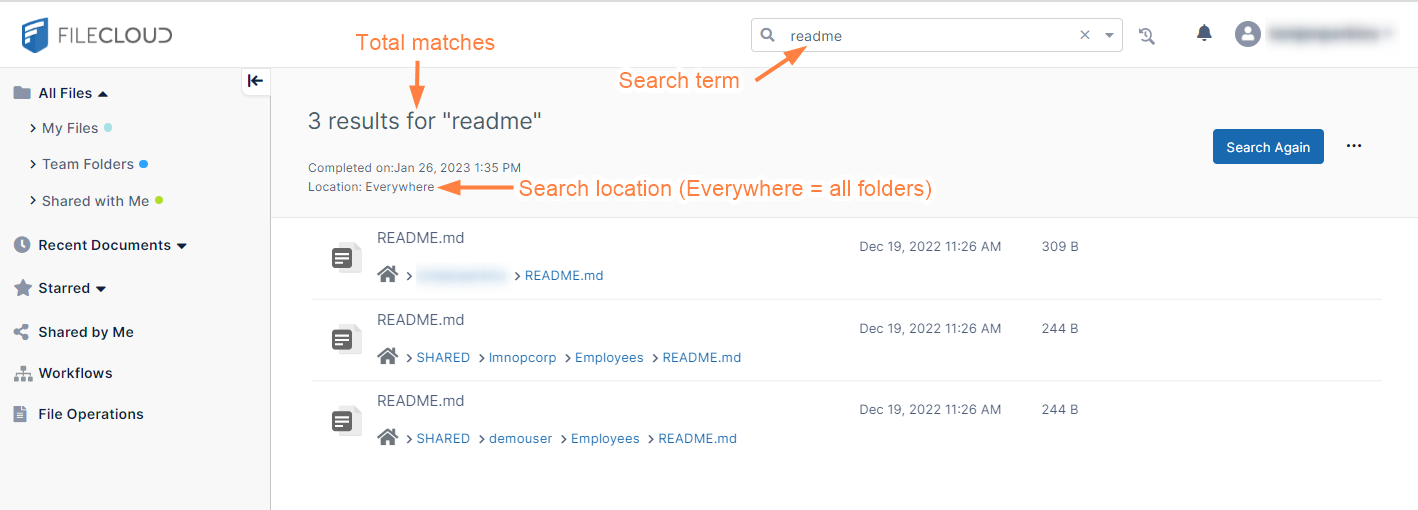Viewport: 1418px width, 510px height.
Task: Open the search options dropdown arrow
Action: coord(1109,35)
